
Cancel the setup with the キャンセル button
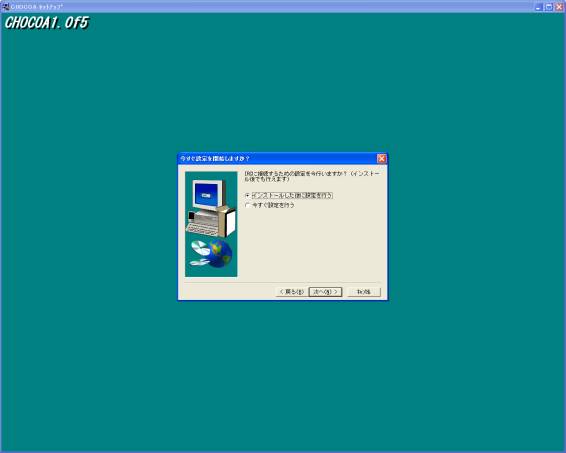364,292
